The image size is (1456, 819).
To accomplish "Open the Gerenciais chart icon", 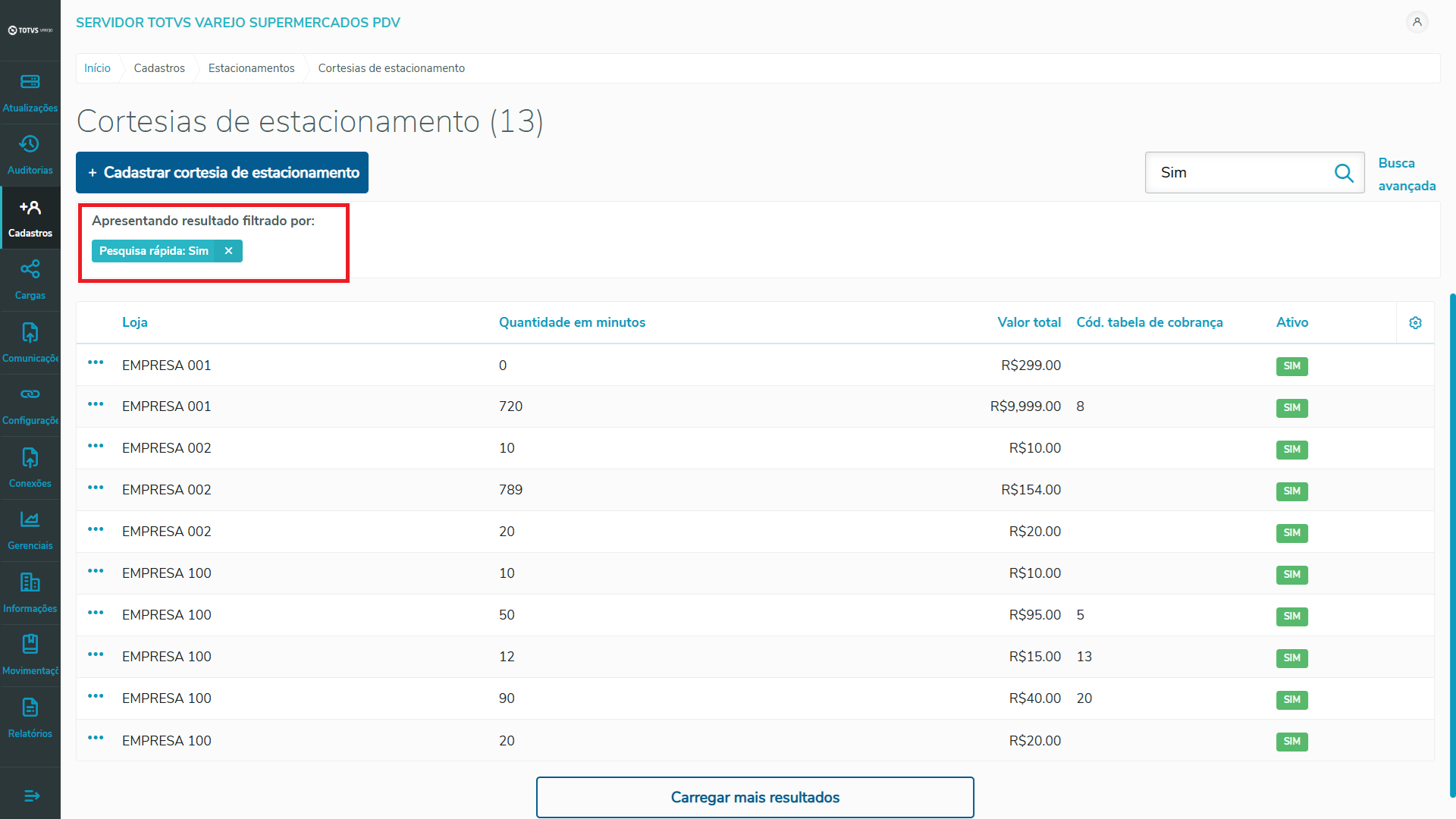I will (30, 519).
